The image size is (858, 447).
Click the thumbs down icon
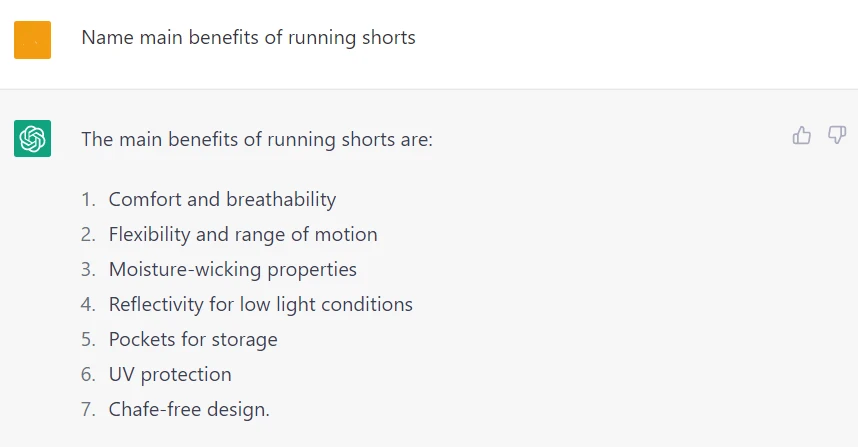tap(837, 135)
